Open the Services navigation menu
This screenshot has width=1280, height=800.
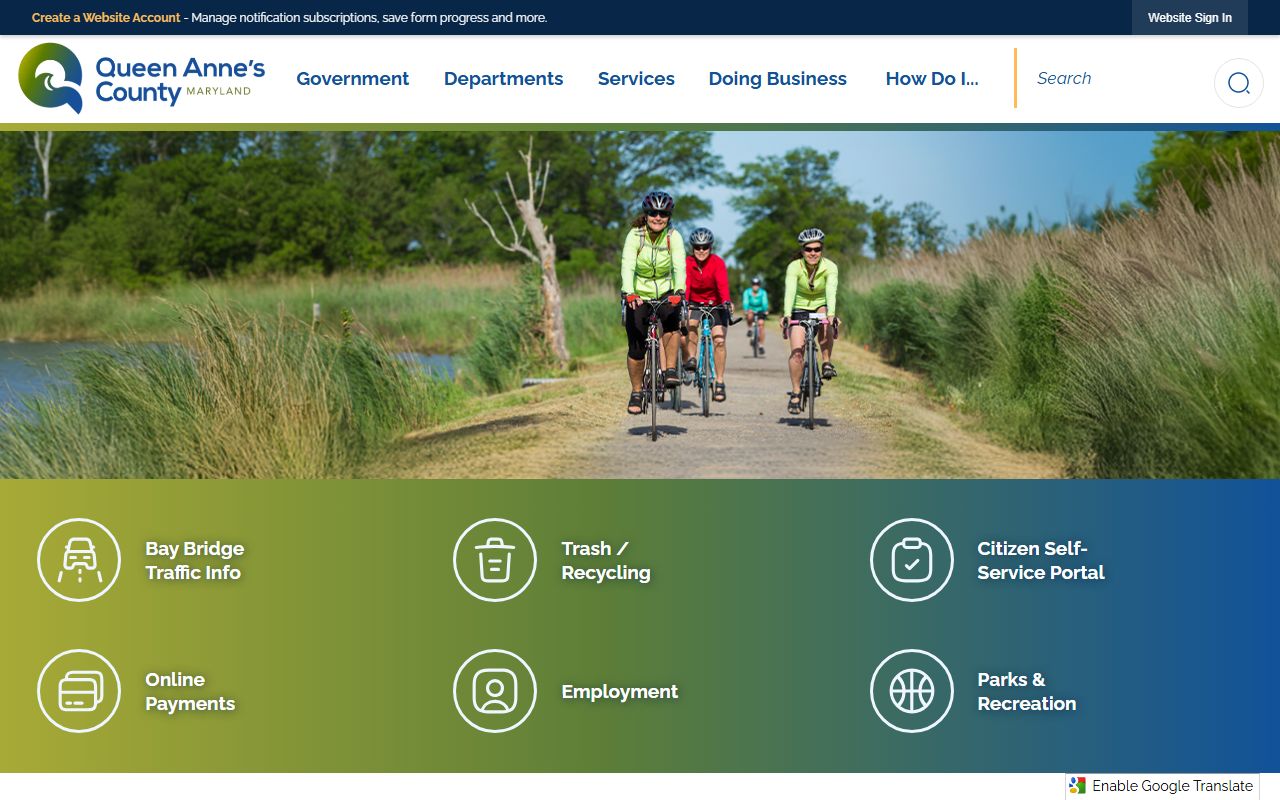(636, 79)
